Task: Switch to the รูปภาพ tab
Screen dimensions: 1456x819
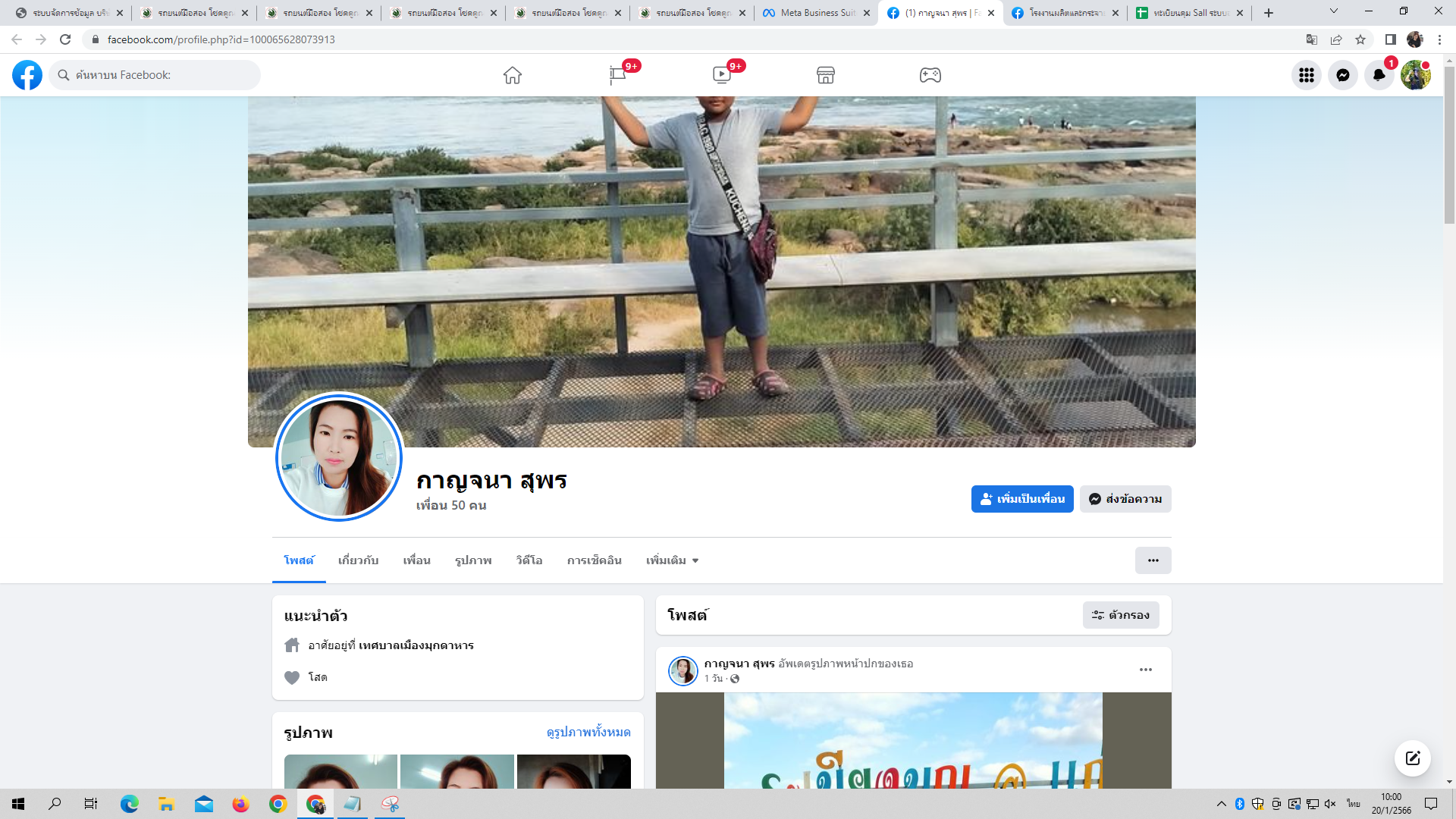Action: point(473,560)
